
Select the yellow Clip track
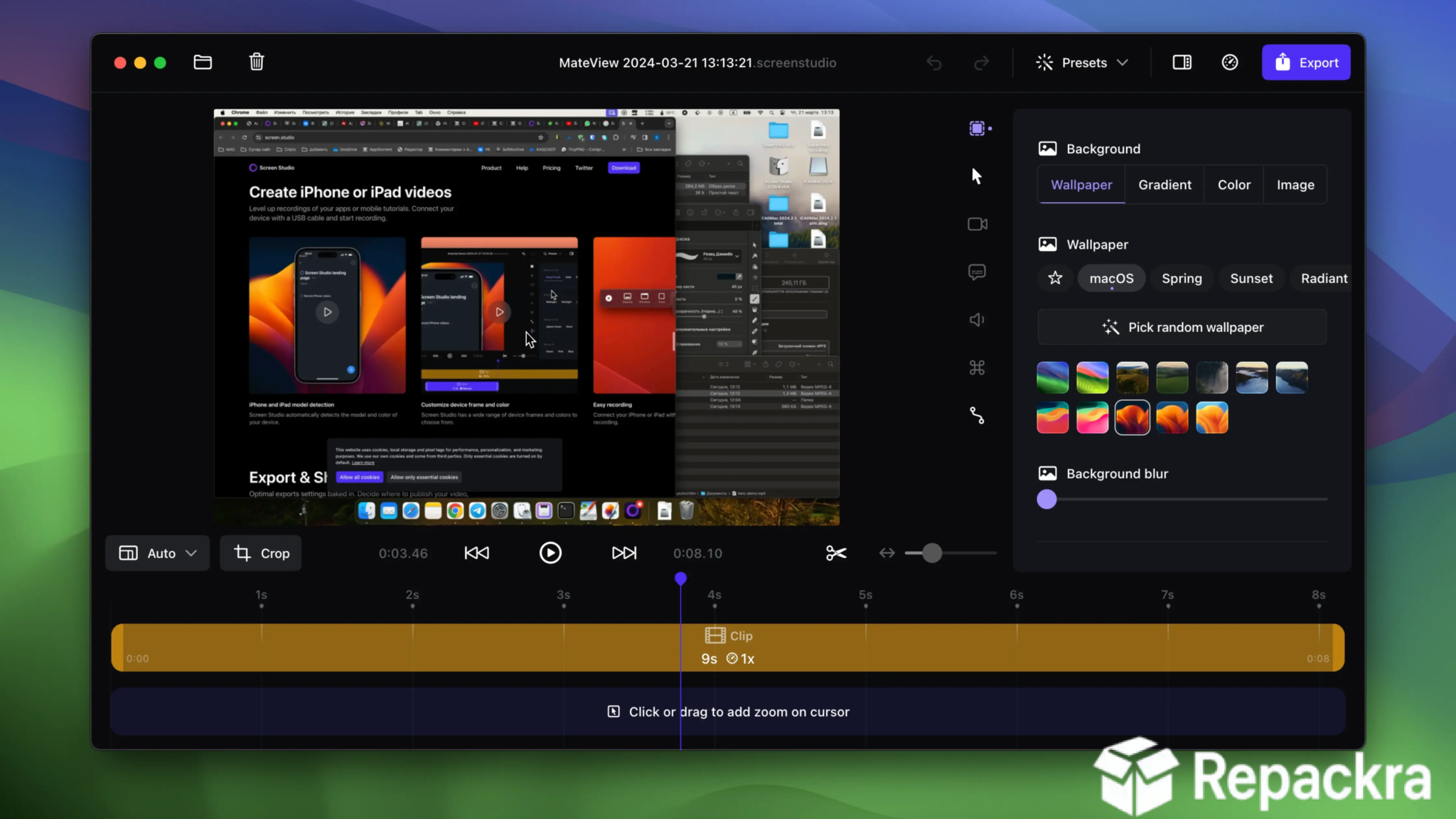pos(727,648)
